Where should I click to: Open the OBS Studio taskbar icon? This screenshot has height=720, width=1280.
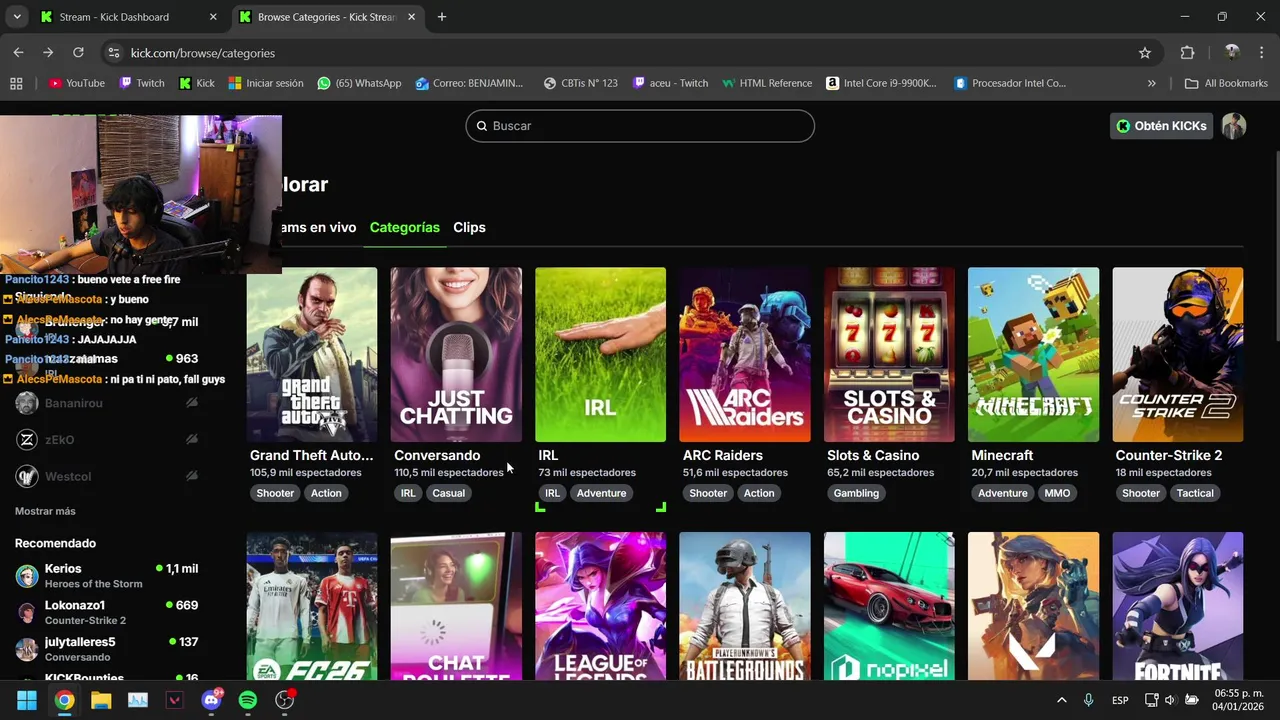click(285, 700)
